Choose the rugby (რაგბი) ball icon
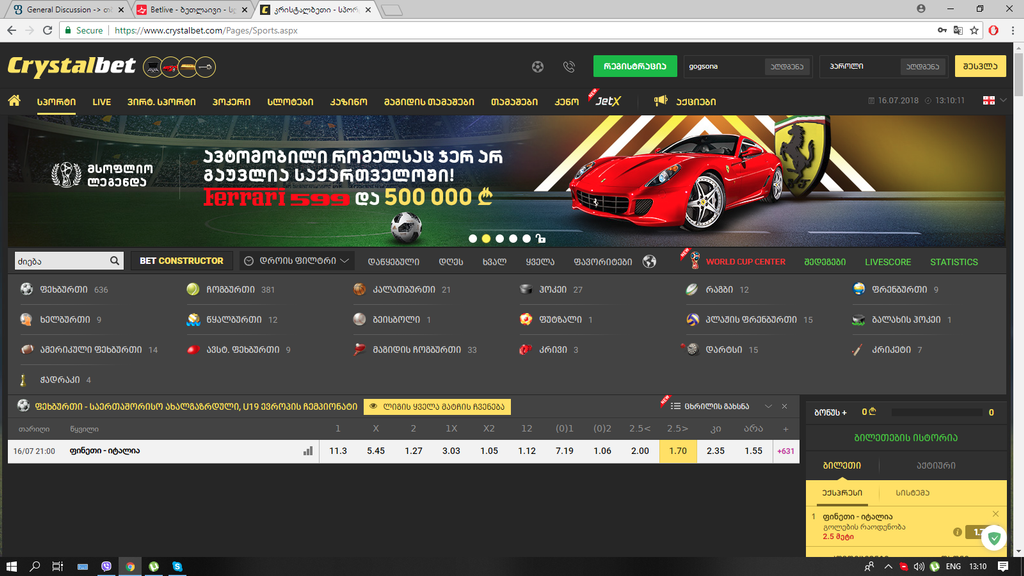 [692, 289]
